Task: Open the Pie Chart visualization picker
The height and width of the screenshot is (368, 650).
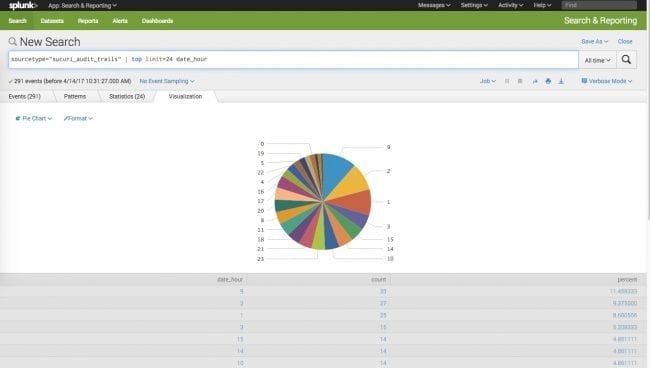Action: [x=34, y=119]
